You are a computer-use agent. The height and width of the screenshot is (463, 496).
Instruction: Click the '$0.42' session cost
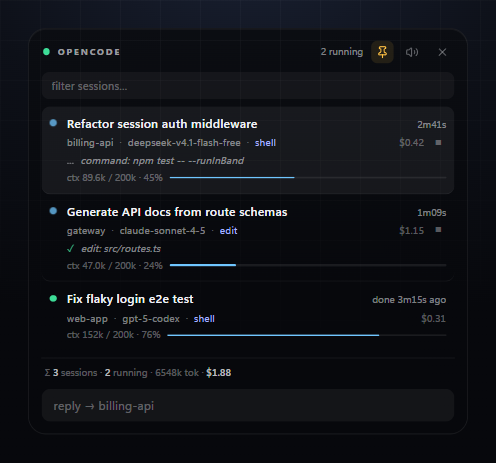(412, 143)
